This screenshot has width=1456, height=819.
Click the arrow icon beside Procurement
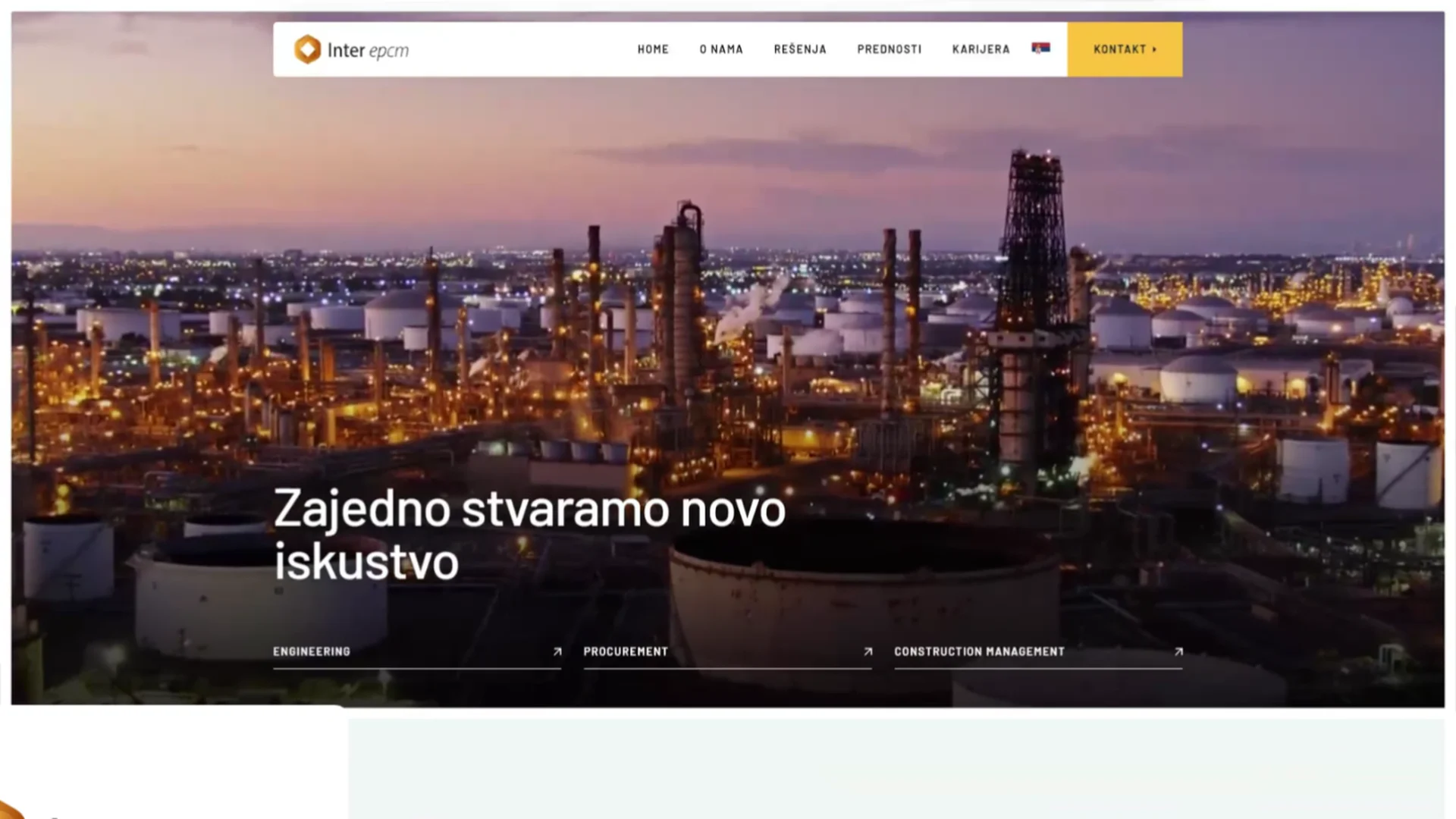pyautogui.click(x=868, y=651)
